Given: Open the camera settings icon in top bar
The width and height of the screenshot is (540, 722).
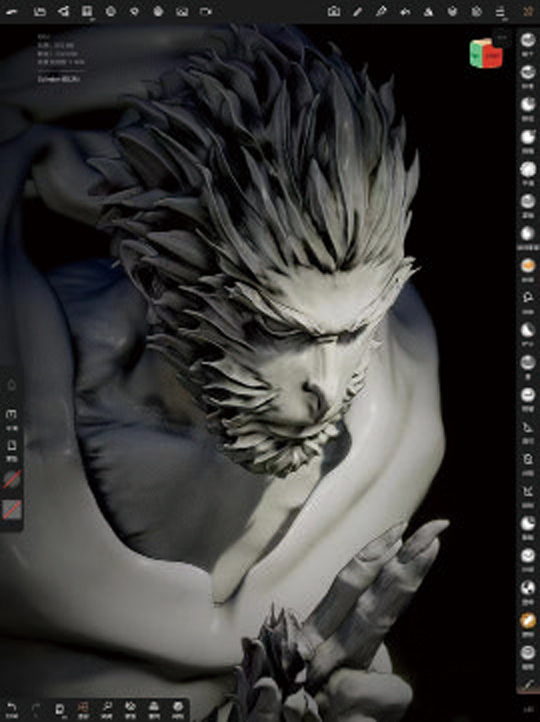Looking at the screenshot, I should pyautogui.click(x=205, y=12).
